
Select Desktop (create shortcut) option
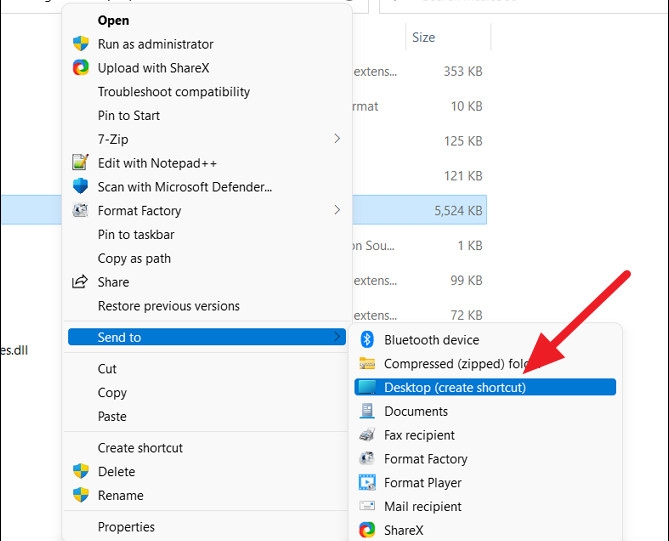(x=454, y=387)
